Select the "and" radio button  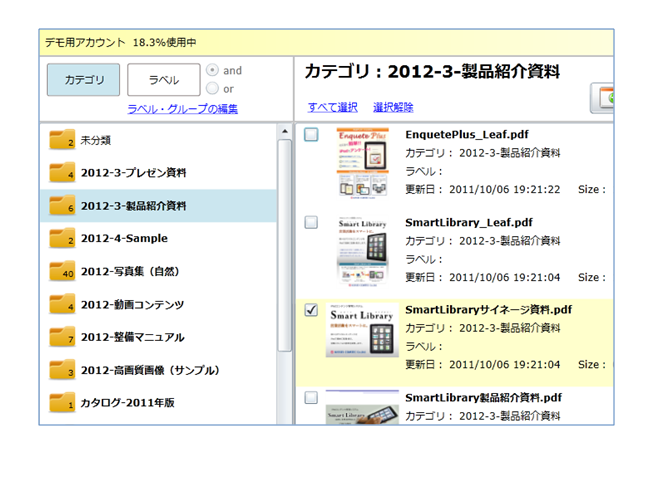coord(212,70)
